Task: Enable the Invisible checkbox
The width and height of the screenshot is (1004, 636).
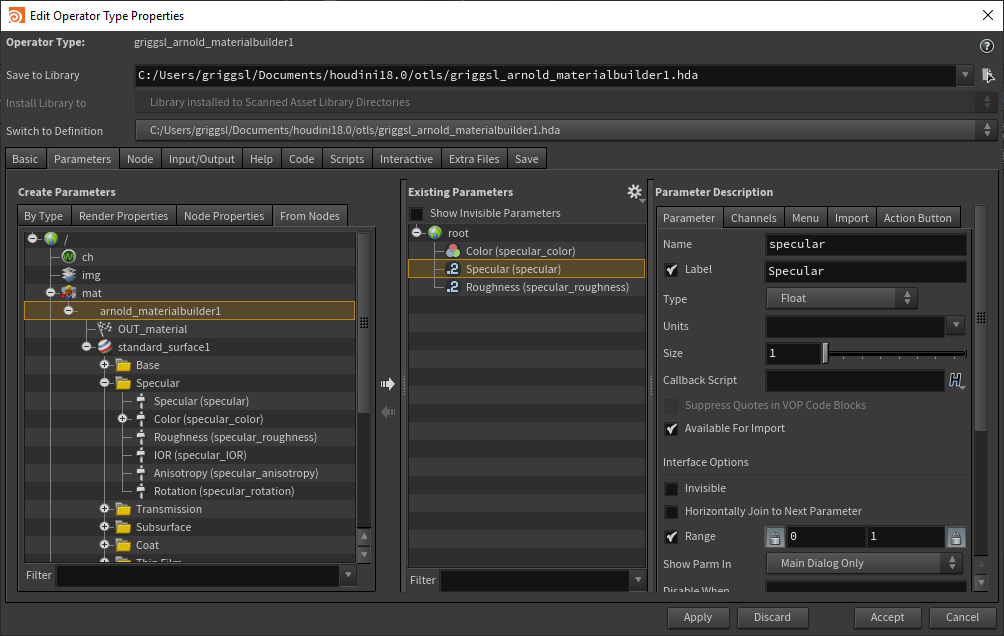Action: pos(671,489)
